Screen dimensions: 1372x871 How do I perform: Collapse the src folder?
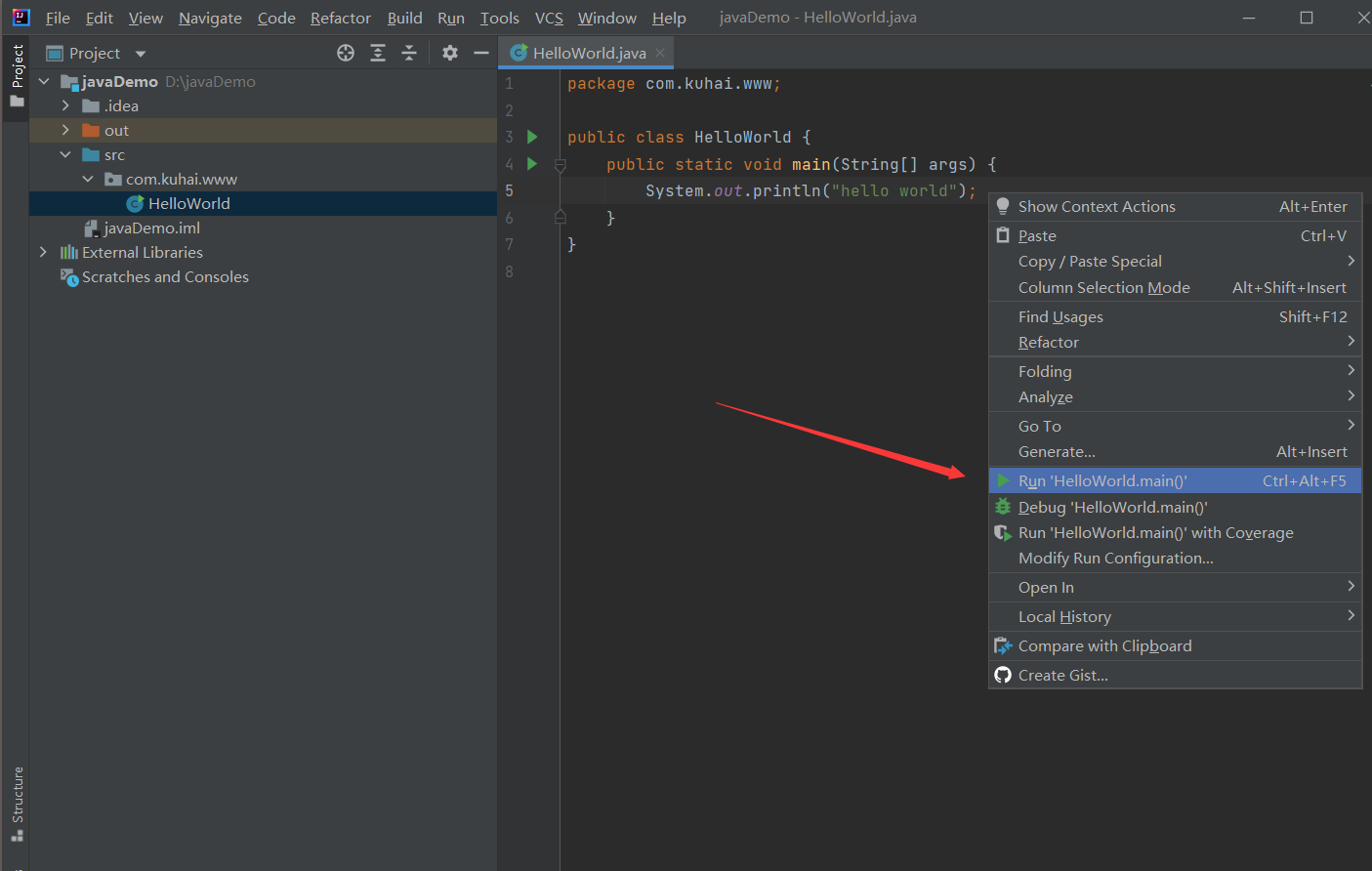pos(65,154)
